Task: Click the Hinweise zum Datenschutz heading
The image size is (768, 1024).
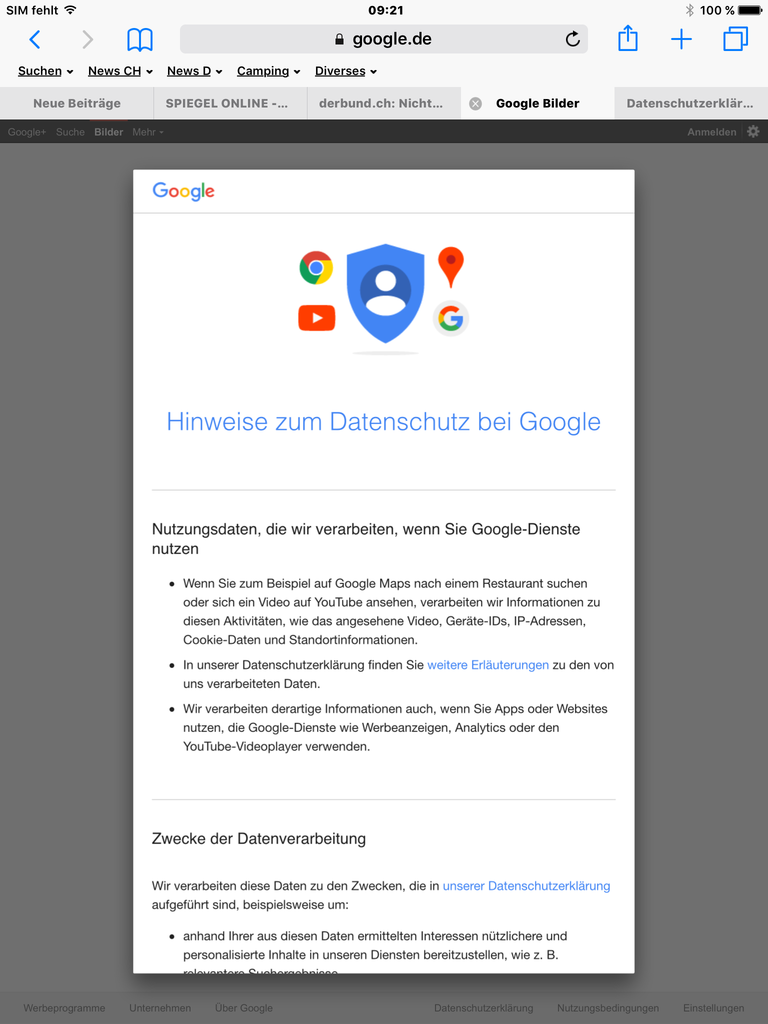Action: pyautogui.click(x=383, y=422)
